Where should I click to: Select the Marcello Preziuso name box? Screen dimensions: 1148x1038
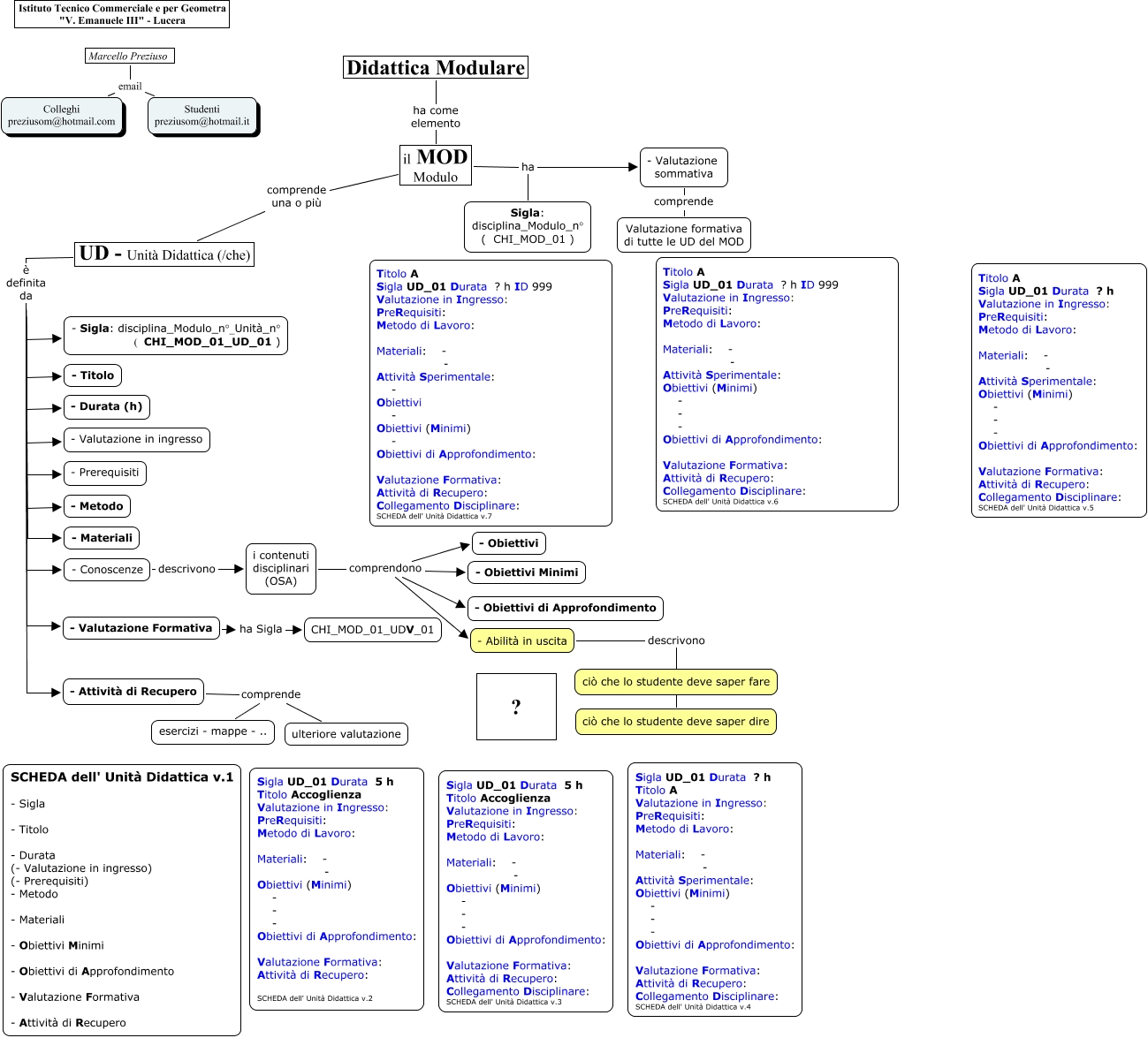point(129,56)
